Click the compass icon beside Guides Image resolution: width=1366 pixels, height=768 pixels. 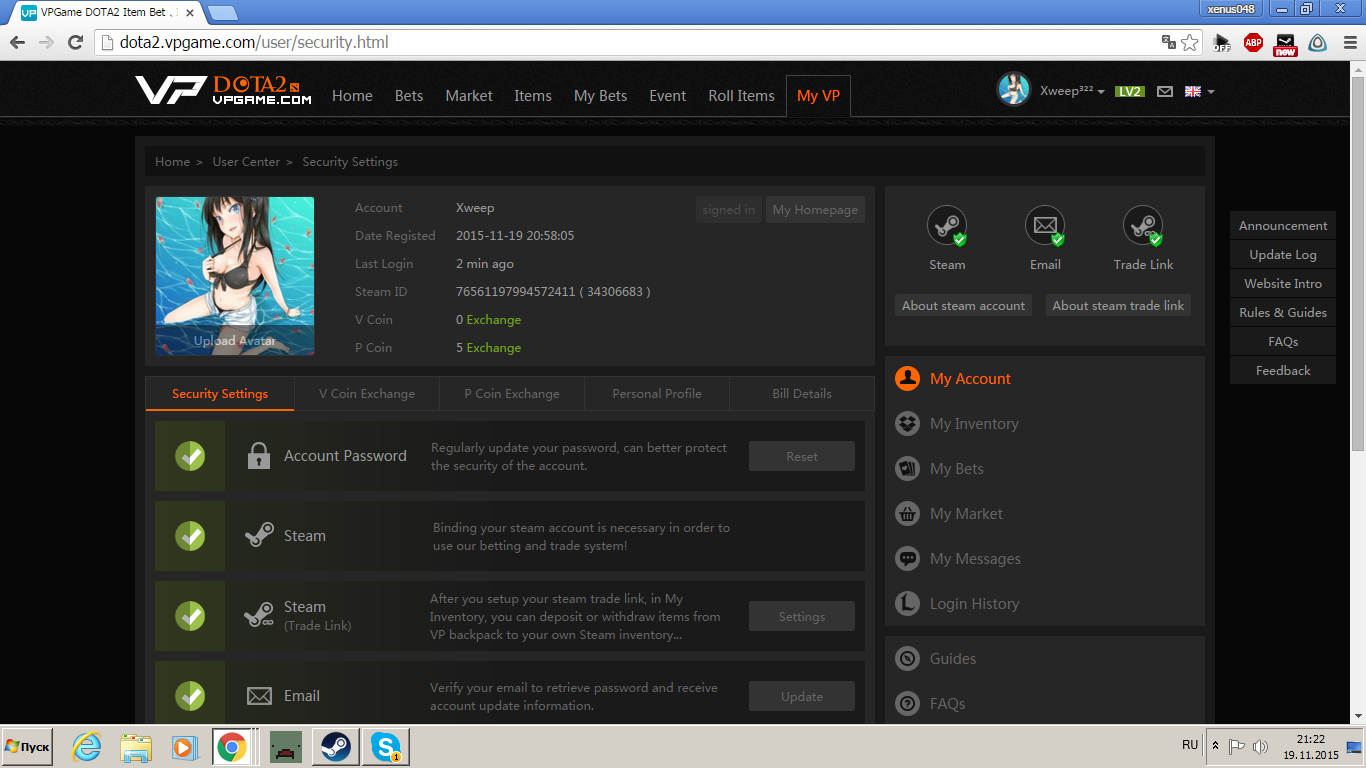point(907,659)
